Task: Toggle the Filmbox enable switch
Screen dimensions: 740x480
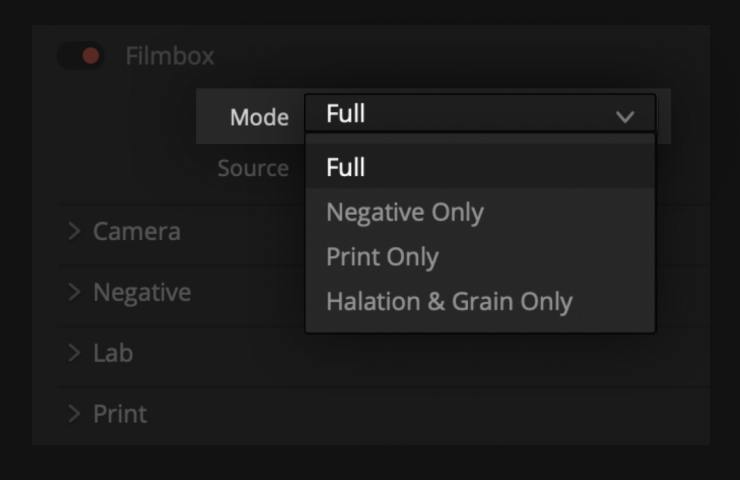Action: pyautogui.click(x=82, y=56)
